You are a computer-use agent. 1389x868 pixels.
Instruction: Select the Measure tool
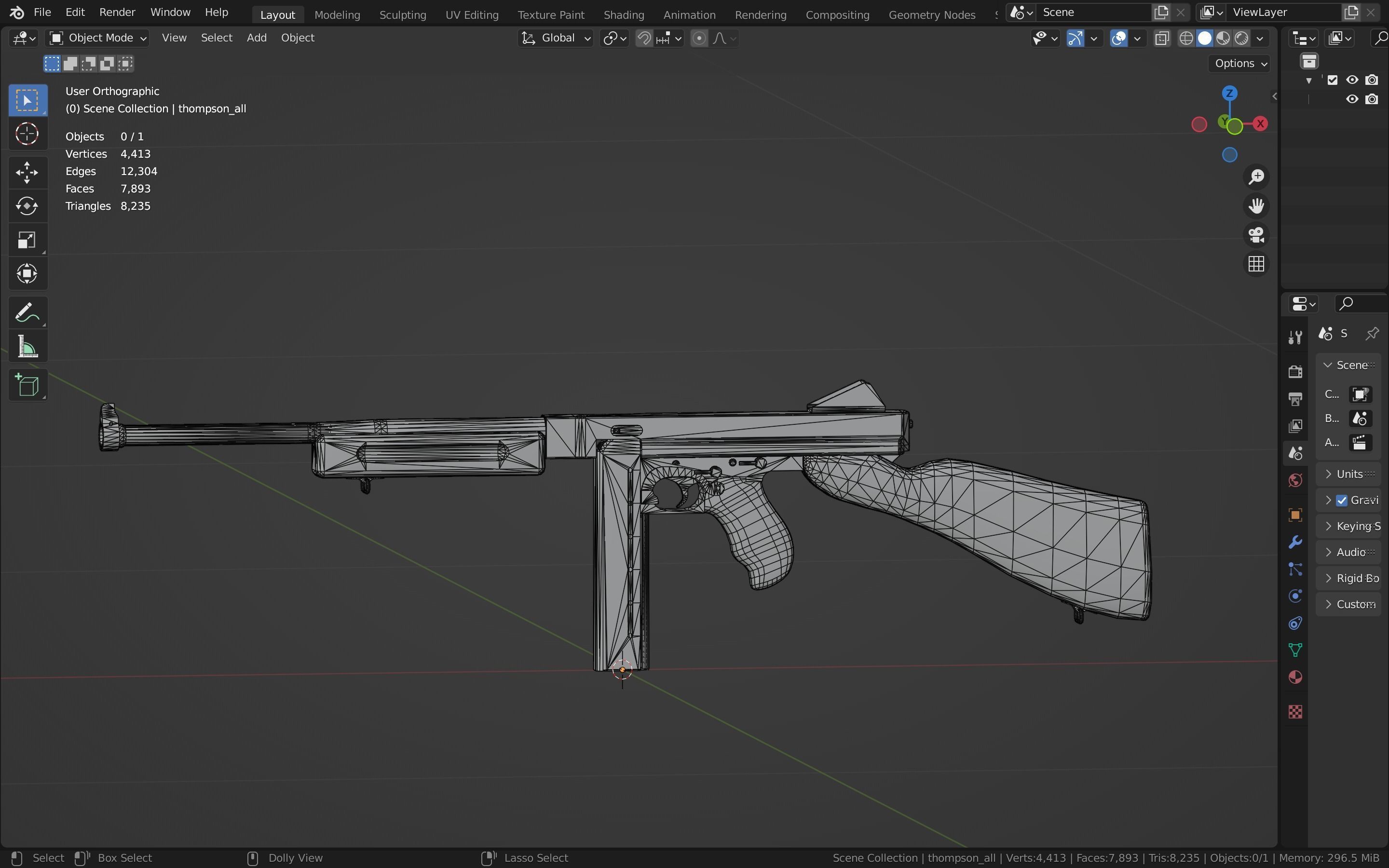27,347
